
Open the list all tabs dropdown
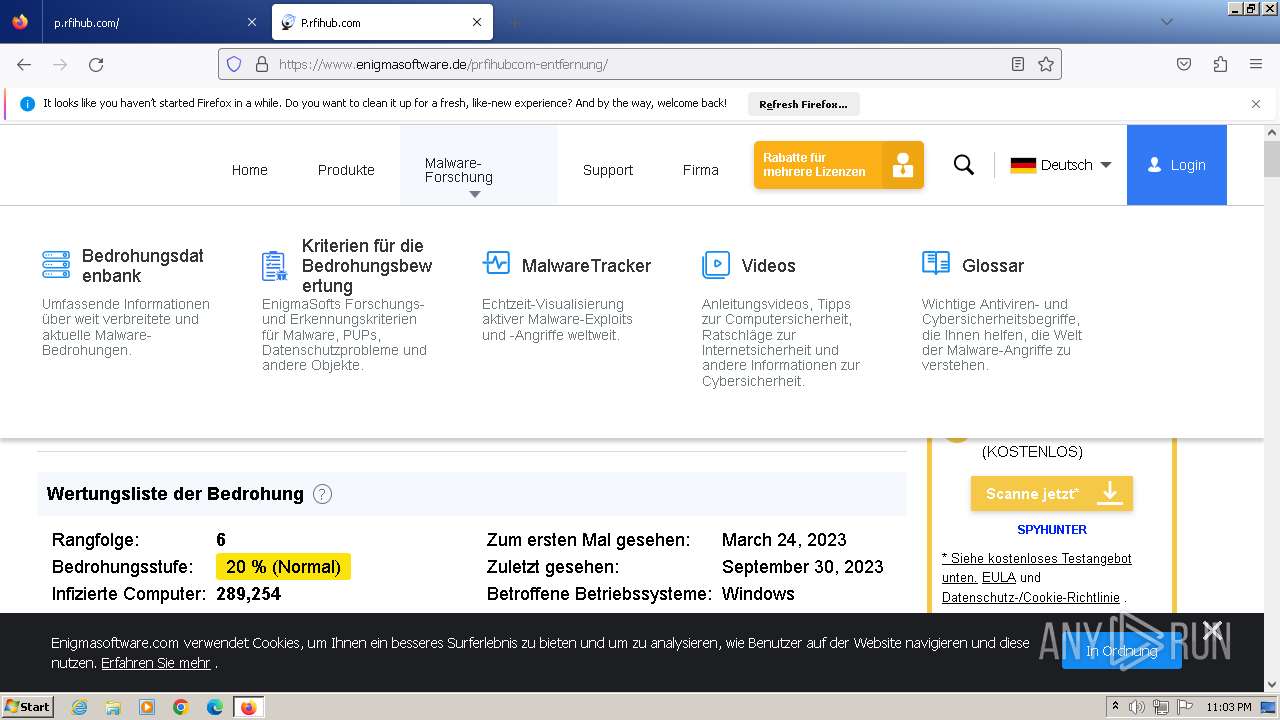tap(1166, 22)
